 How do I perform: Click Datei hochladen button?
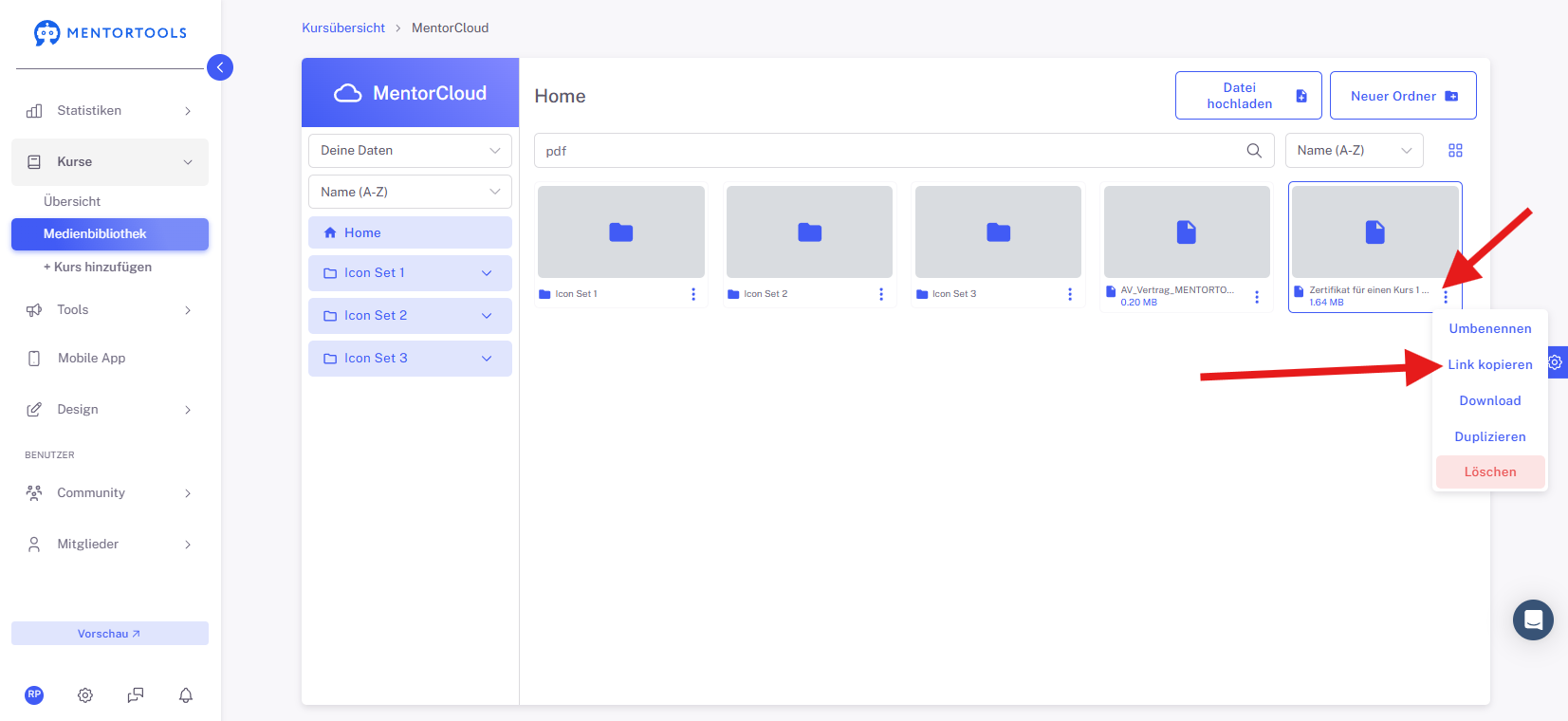pos(1248,96)
